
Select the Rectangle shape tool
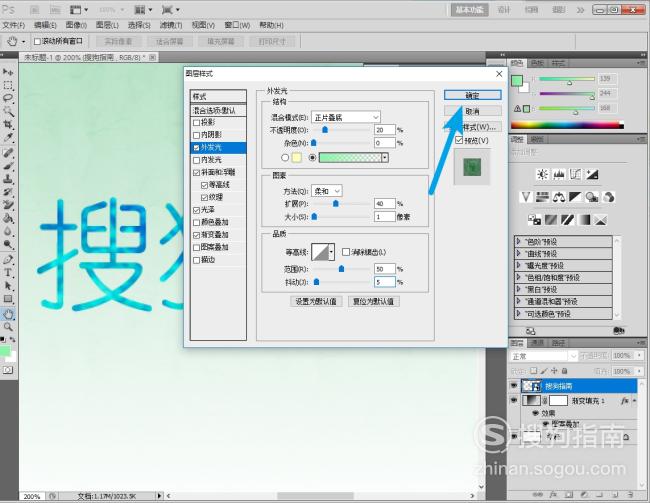8,299
